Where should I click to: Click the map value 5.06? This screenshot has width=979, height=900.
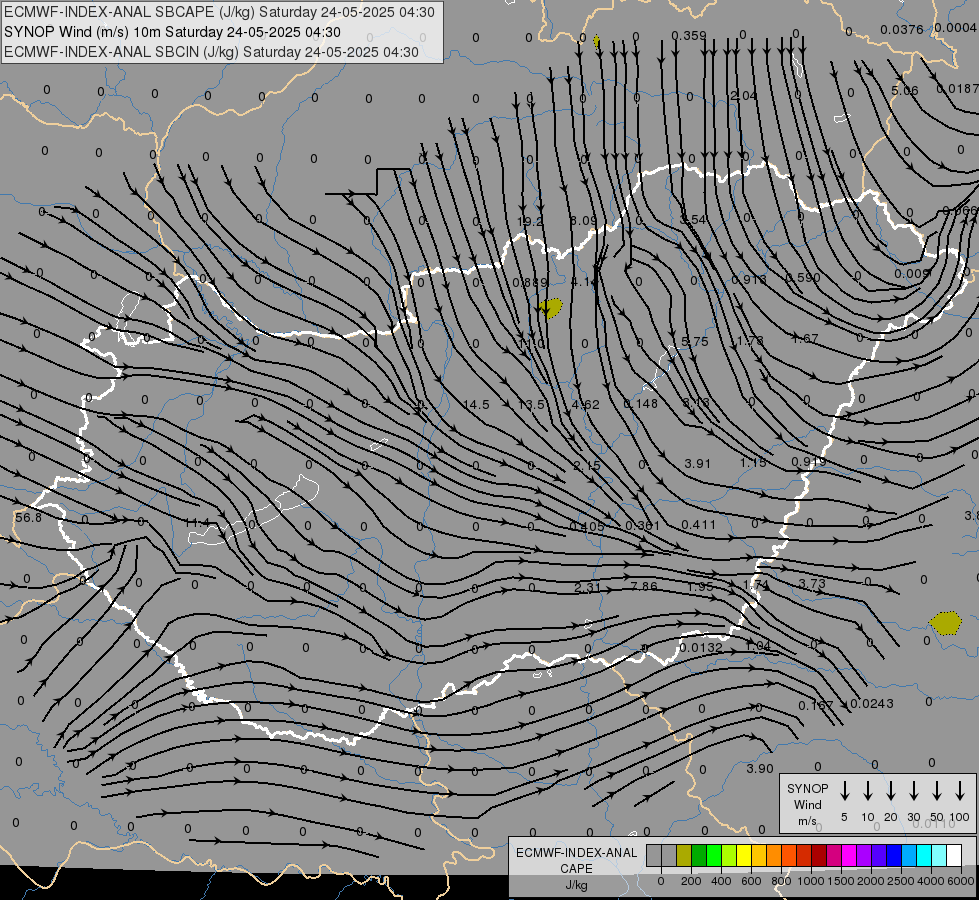coord(904,91)
